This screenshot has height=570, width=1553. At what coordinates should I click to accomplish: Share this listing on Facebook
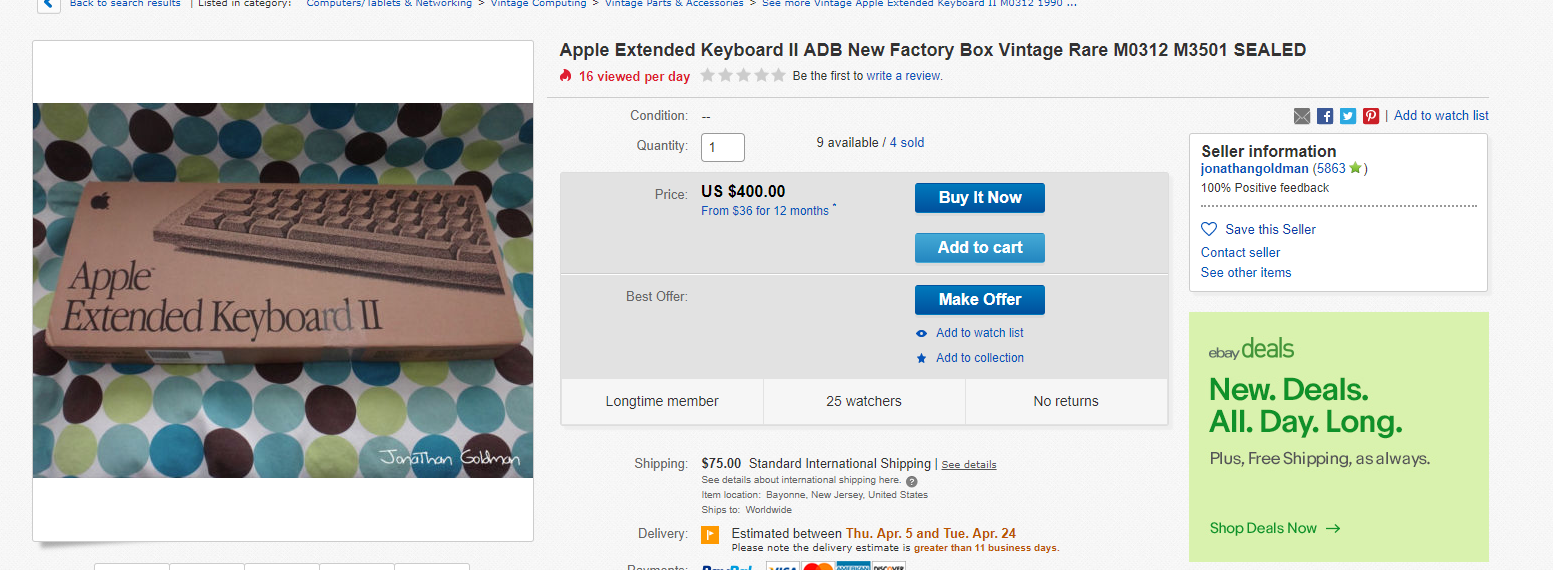[1325, 116]
